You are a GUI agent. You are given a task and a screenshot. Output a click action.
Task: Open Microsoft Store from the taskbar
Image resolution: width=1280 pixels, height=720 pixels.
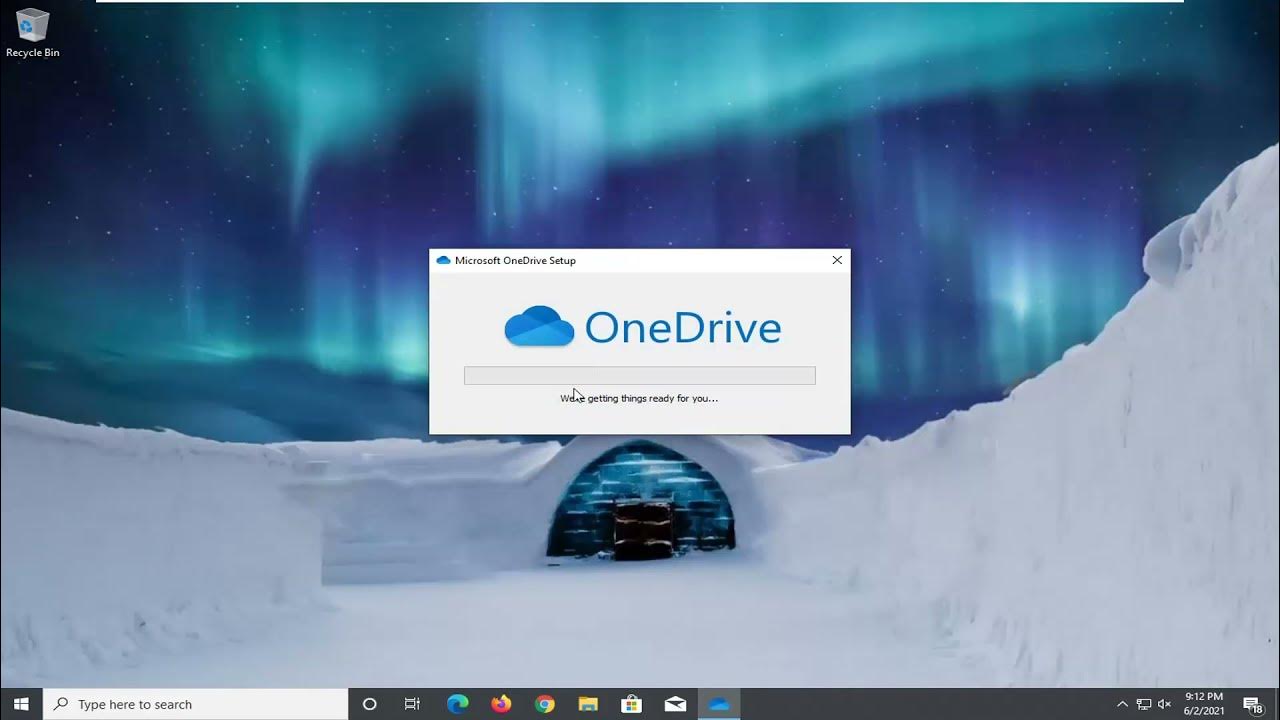631,704
